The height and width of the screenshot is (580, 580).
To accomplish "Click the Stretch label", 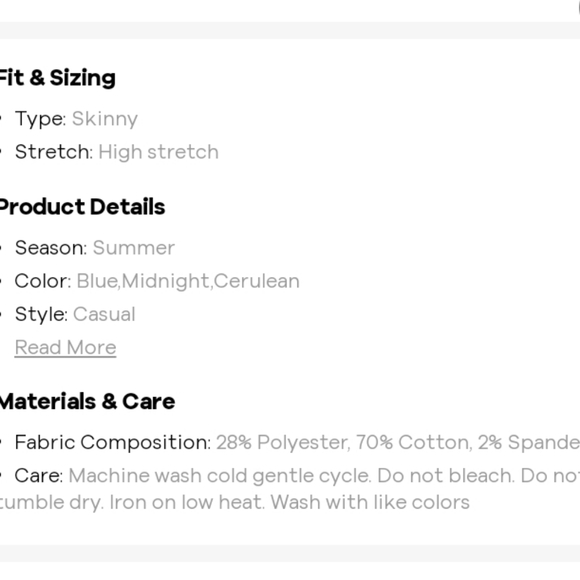I will pyautogui.click(x=54, y=152).
